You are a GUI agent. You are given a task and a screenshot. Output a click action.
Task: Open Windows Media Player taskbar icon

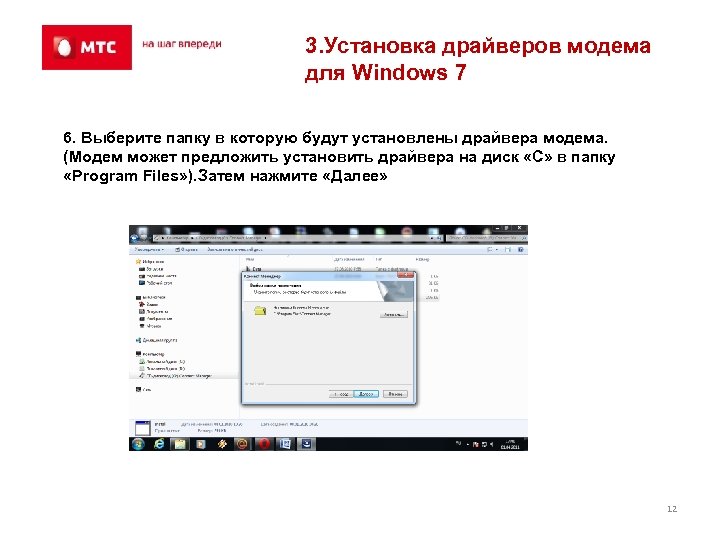tap(201, 444)
